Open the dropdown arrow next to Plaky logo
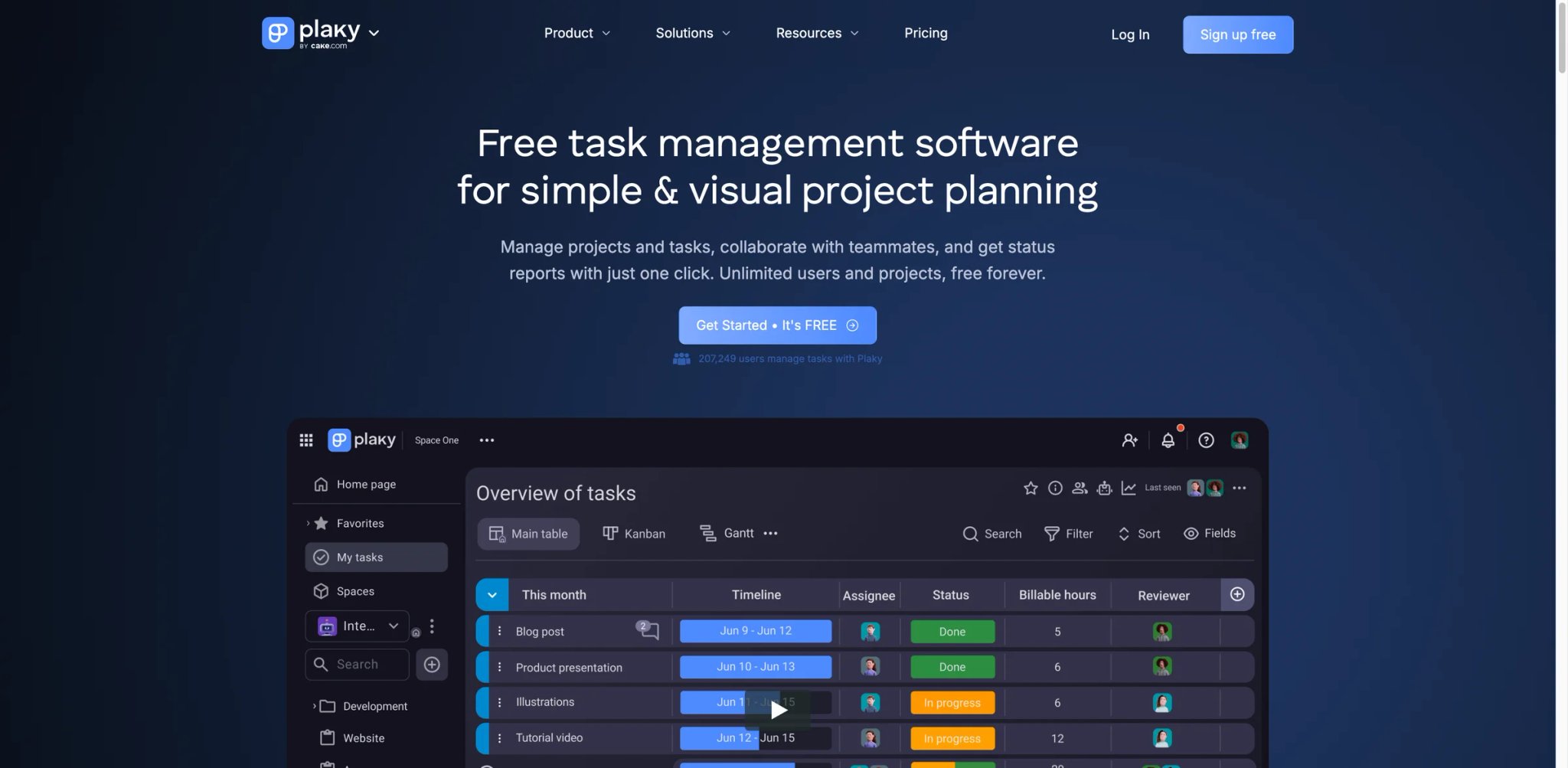Image resolution: width=1568 pixels, height=768 pixels. tap(374, 33)
